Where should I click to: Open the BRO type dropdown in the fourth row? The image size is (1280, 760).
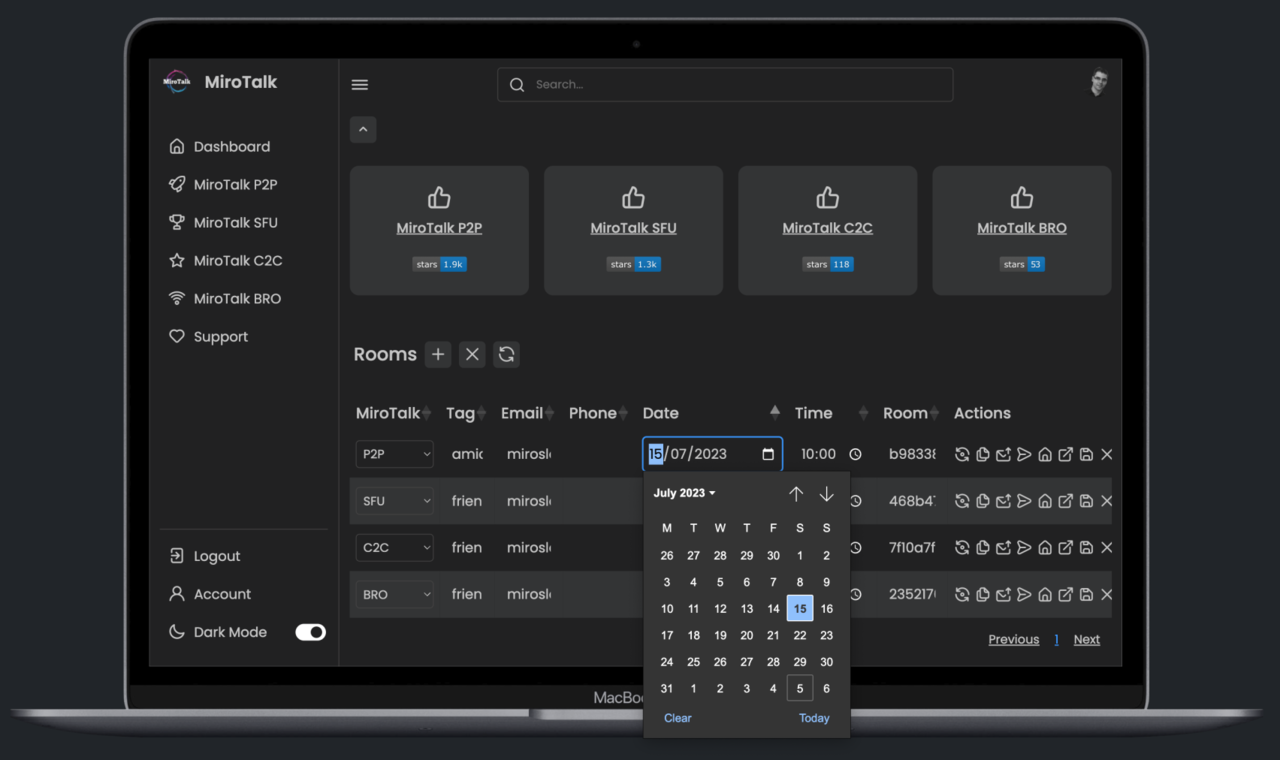(x=395, y=594)
